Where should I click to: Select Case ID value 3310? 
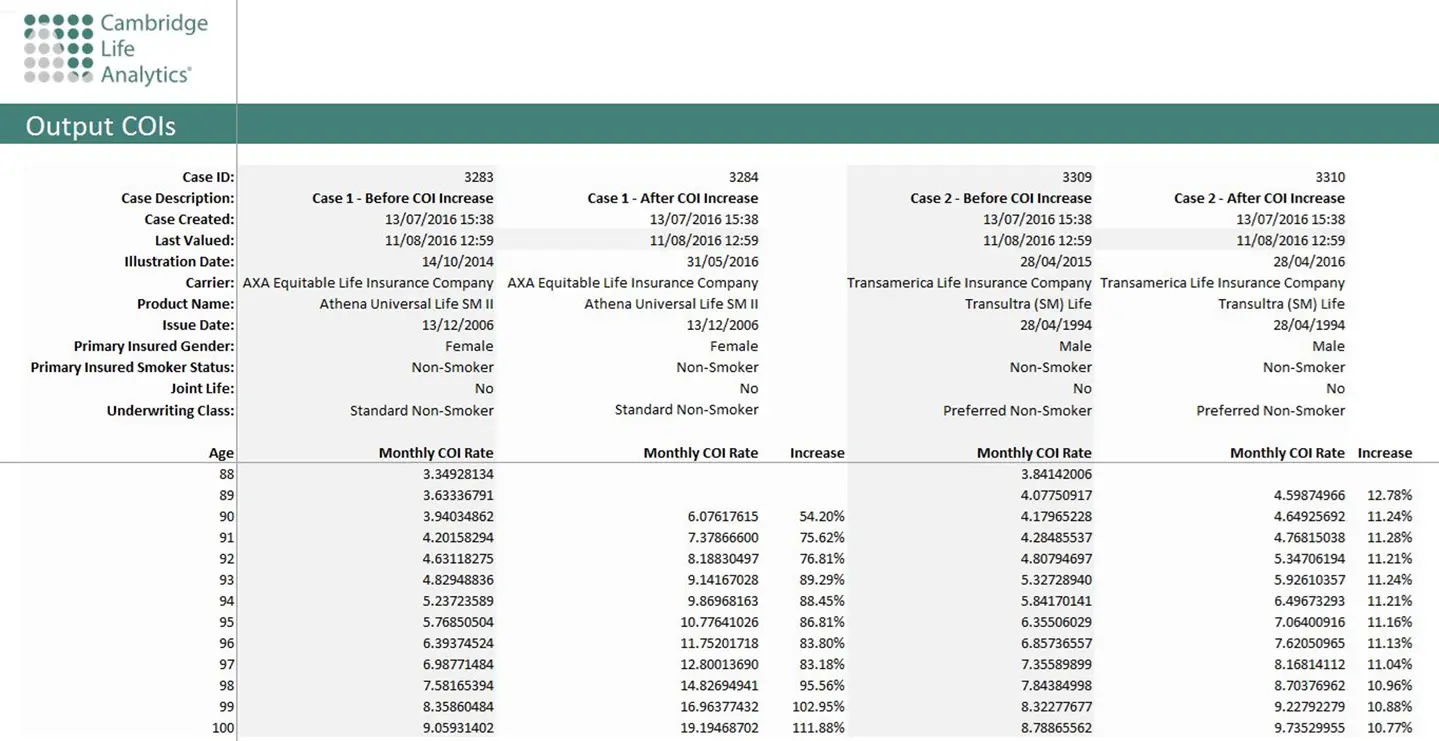click(x=1330, y=177)
